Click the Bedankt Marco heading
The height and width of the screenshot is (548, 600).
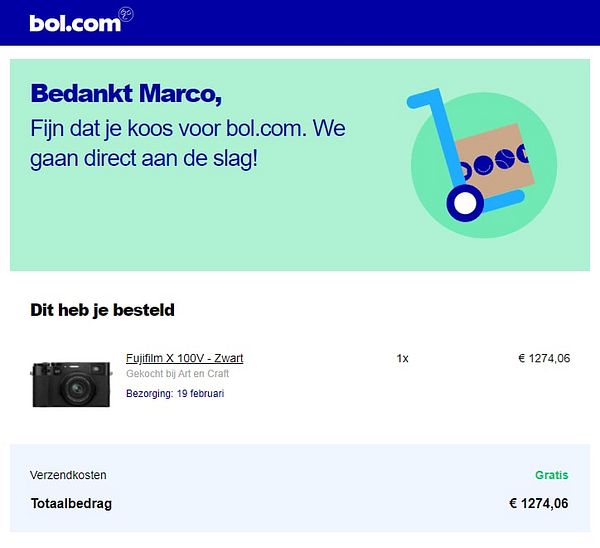pyautogui.click(x=126, y=94)
